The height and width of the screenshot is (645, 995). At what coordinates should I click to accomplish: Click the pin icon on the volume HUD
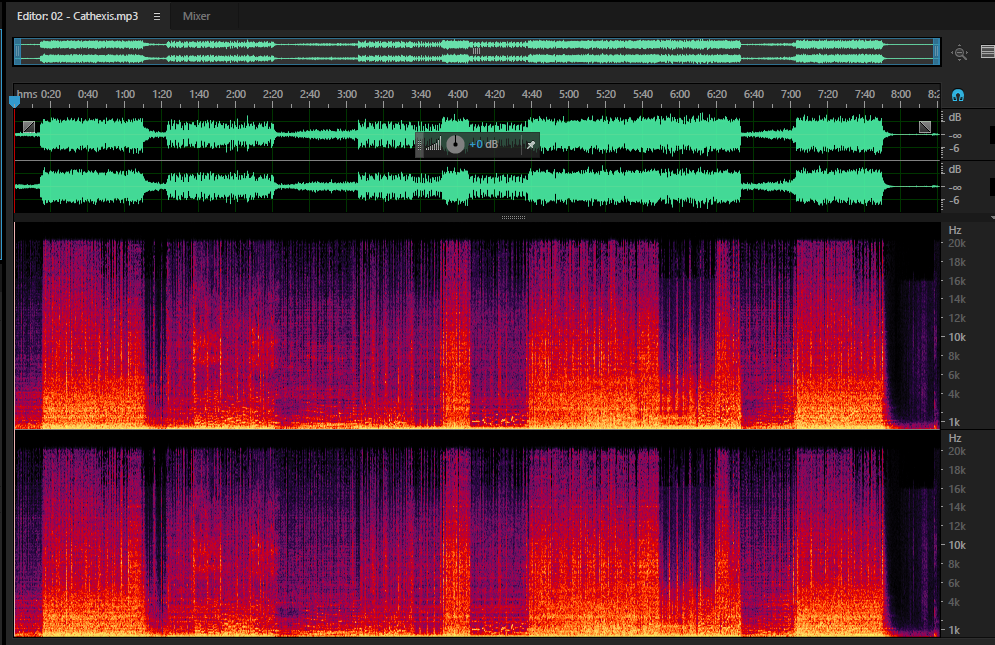pos(530,145)
